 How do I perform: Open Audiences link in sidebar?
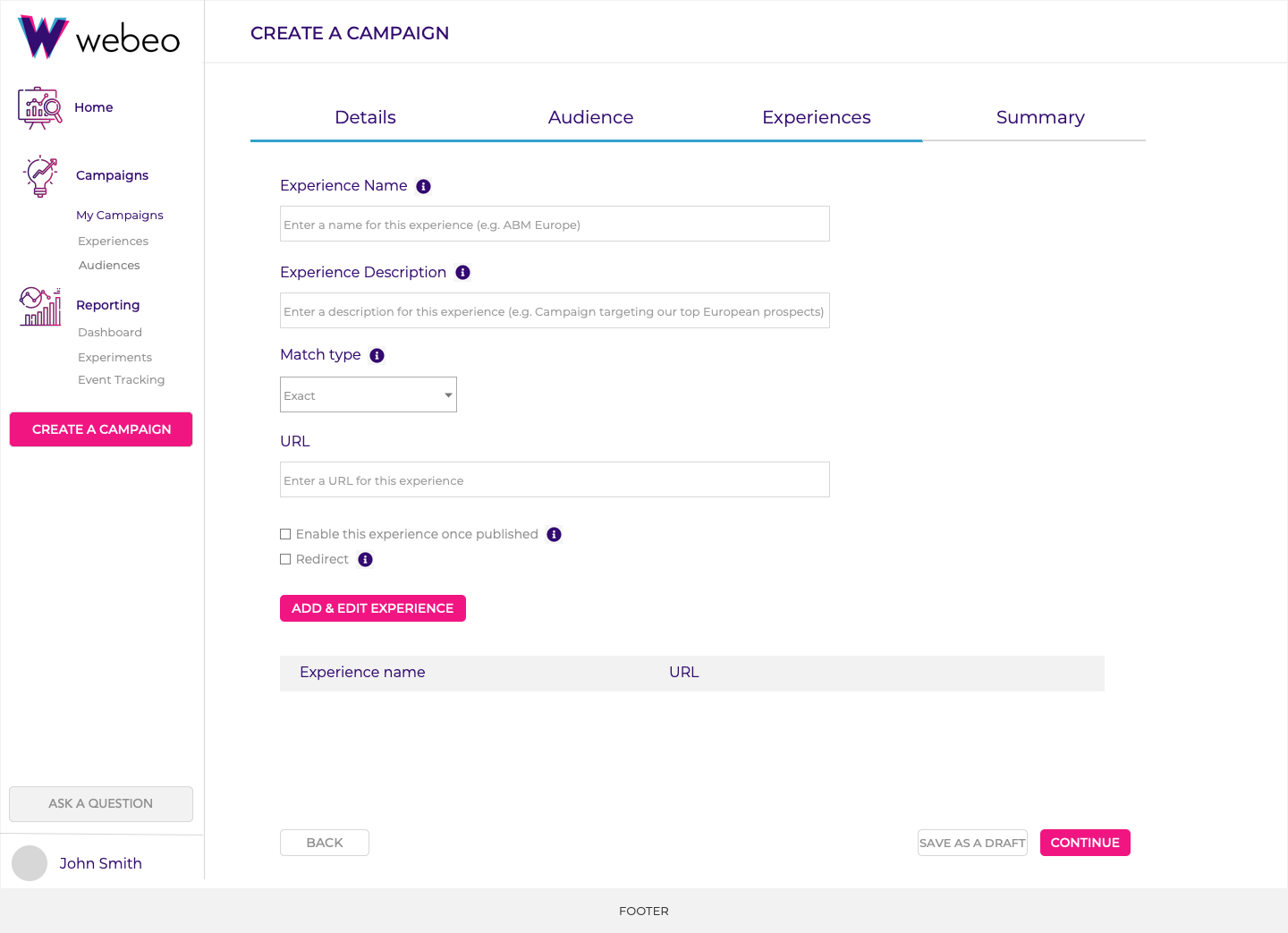point(109,266)
